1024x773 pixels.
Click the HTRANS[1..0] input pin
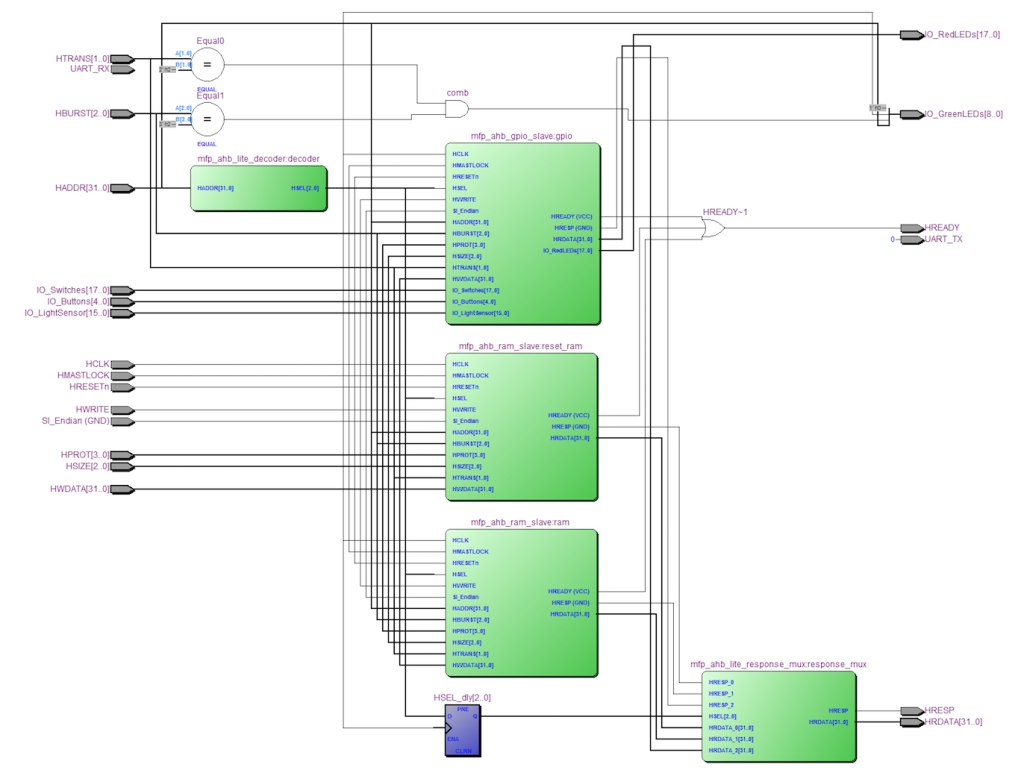coord(122,59)
